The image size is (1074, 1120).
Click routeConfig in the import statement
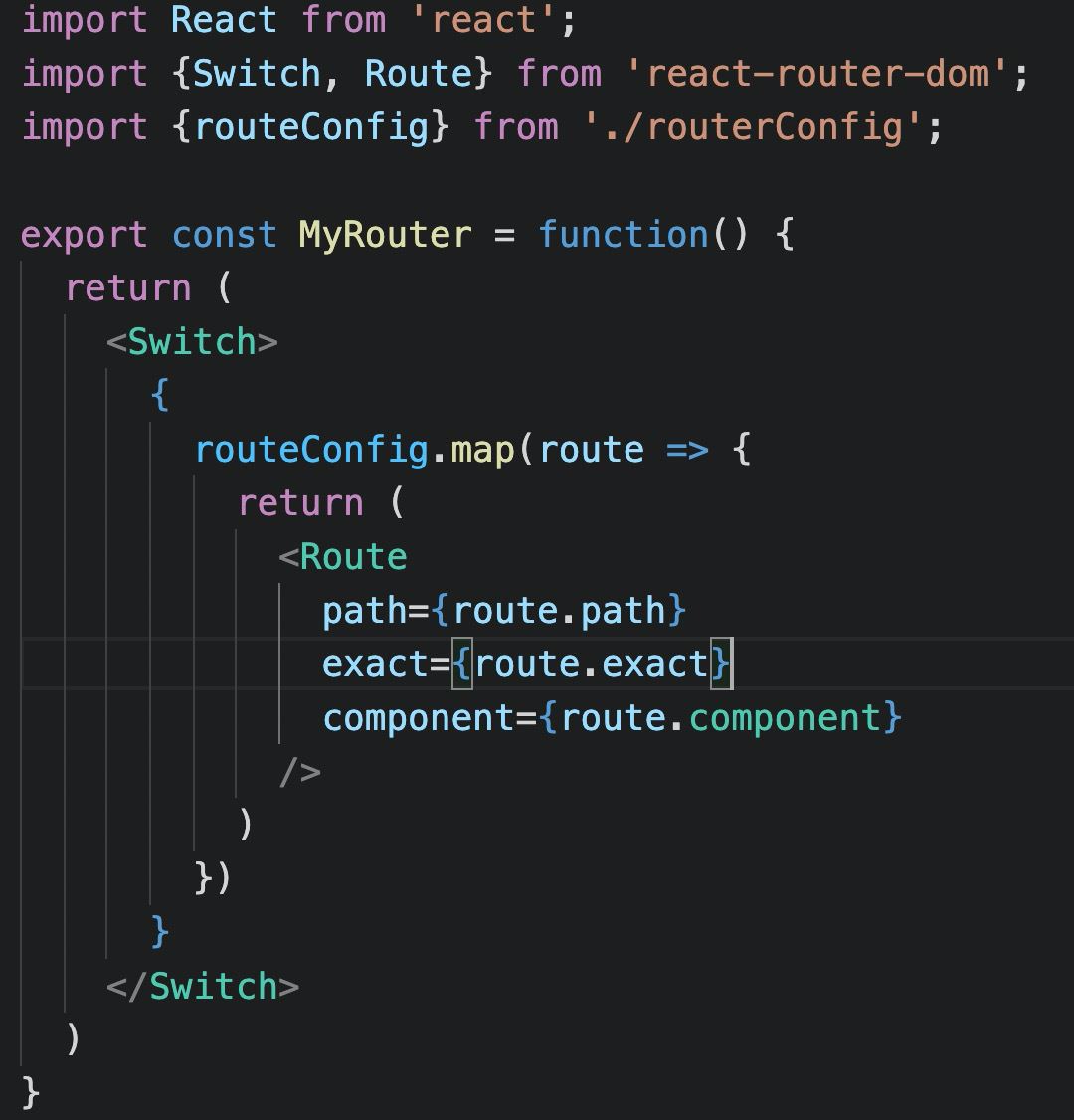(x=310, y=128)
